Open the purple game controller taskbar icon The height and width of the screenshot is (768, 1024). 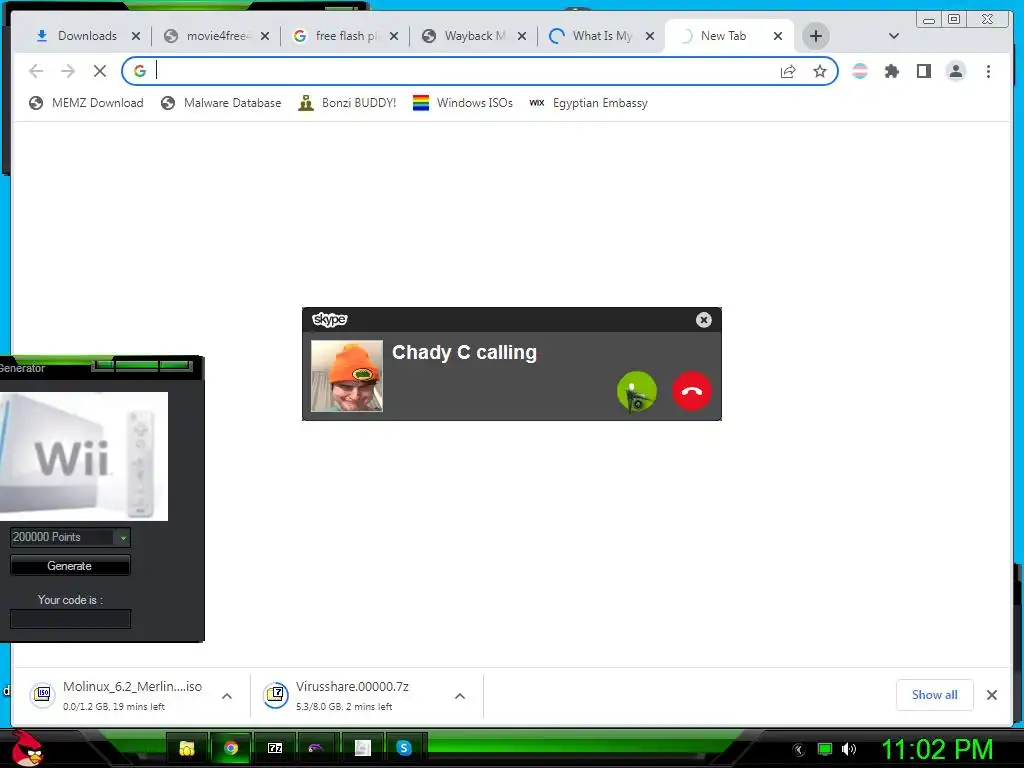click(316, 748)
